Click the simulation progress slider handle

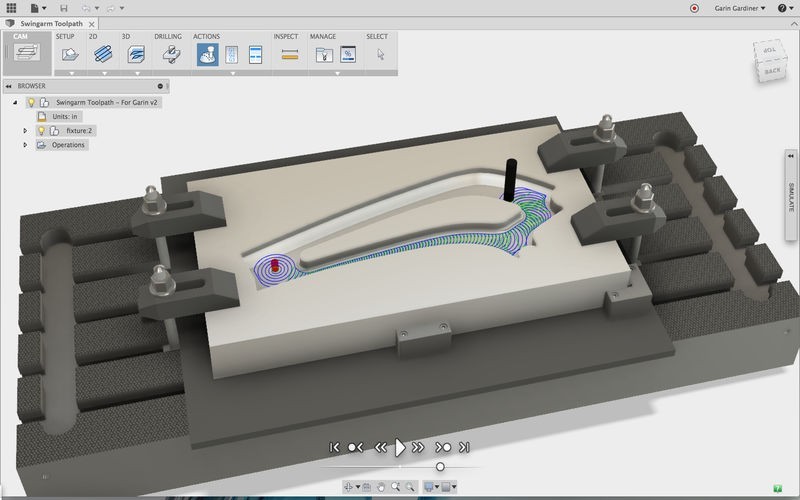tap(440, 466)
